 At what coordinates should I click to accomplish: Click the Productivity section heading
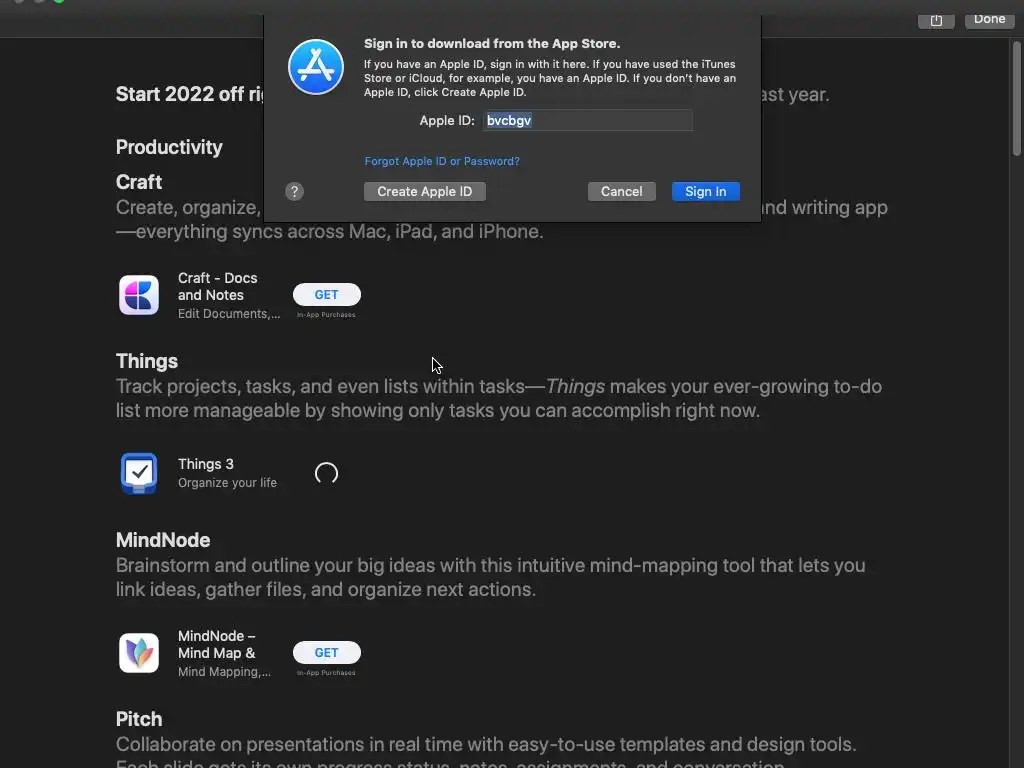169,148
